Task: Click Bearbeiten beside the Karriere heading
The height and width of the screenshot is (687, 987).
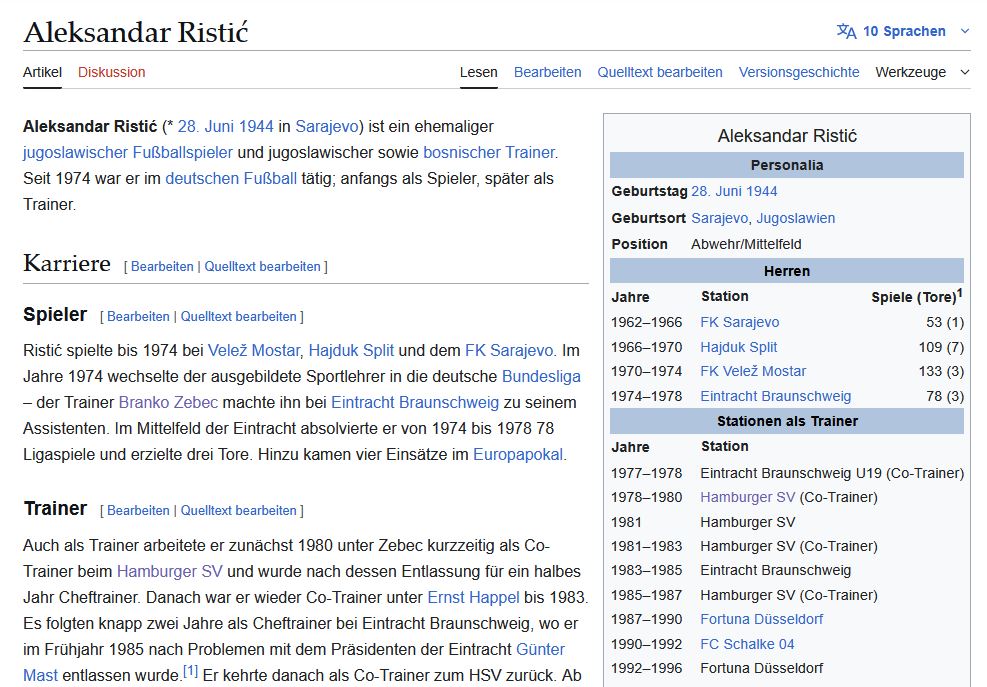Action: tap(162, 267)
